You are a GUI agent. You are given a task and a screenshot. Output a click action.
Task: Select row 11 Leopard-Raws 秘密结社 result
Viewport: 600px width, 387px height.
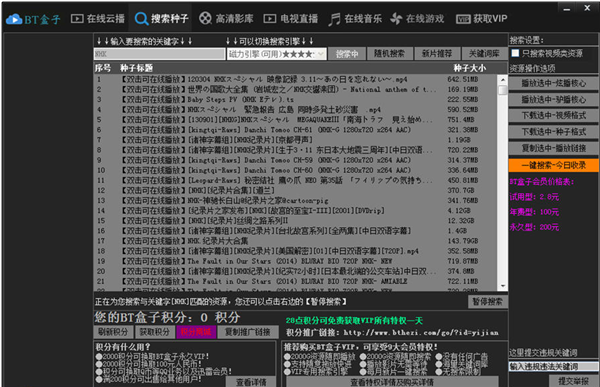(295, 180)
